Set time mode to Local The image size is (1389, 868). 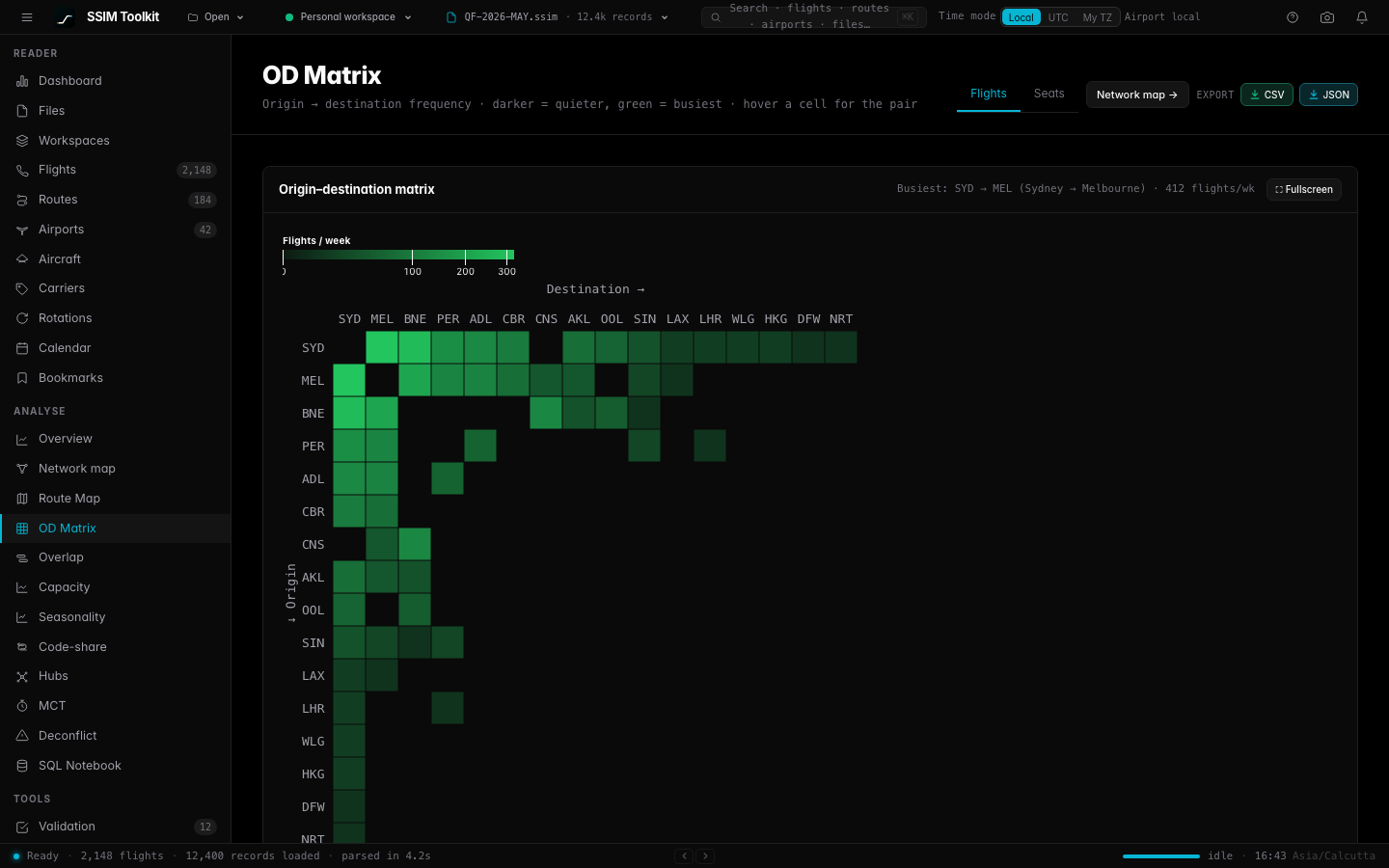[1021, 17]
